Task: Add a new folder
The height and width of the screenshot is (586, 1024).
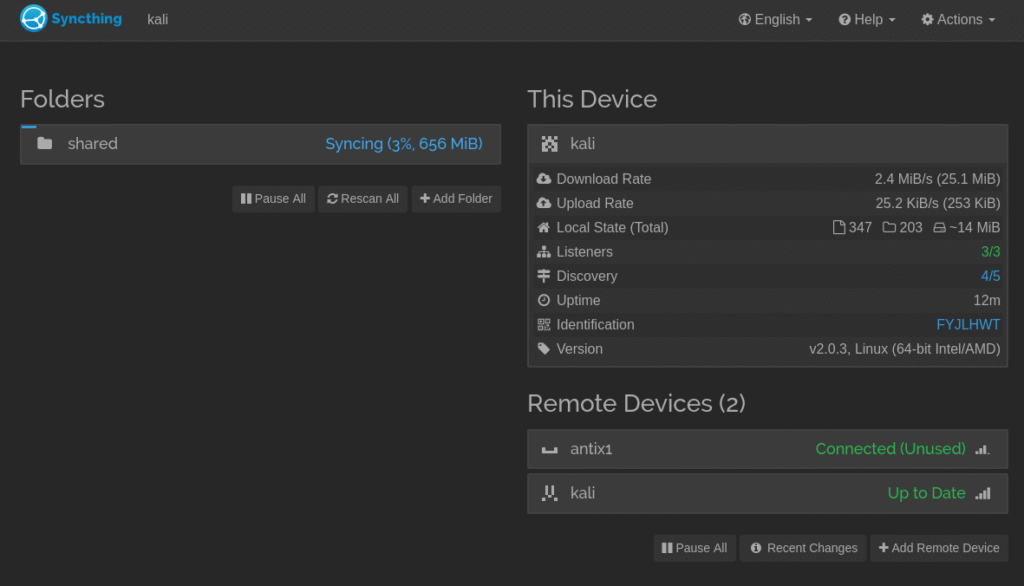Action: 456,199
